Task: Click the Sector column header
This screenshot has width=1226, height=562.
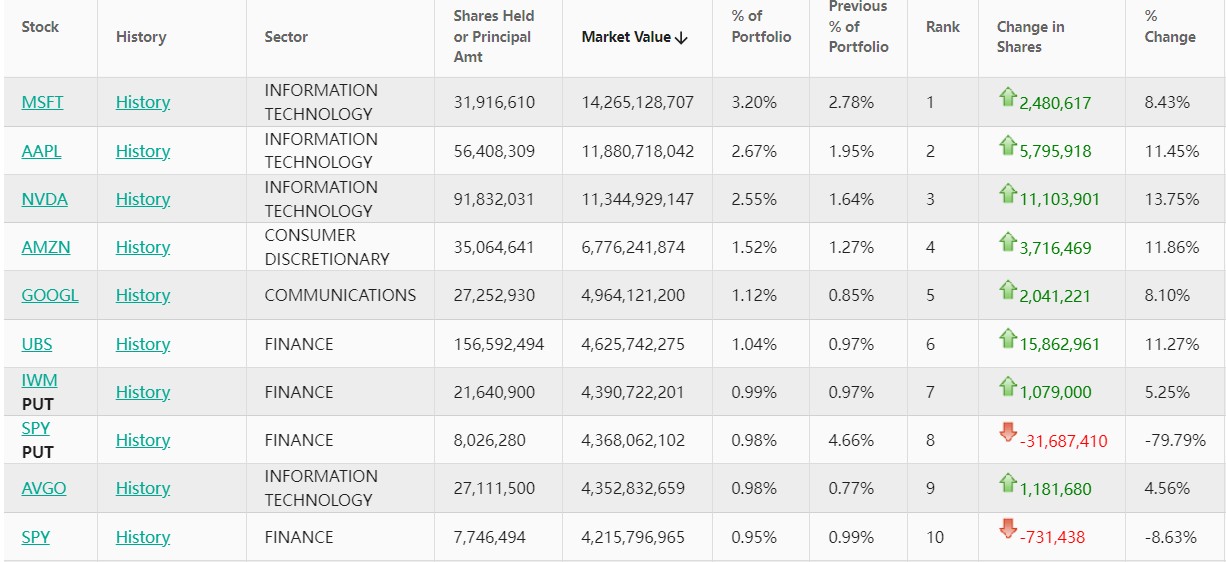Action: click(286, 37)
